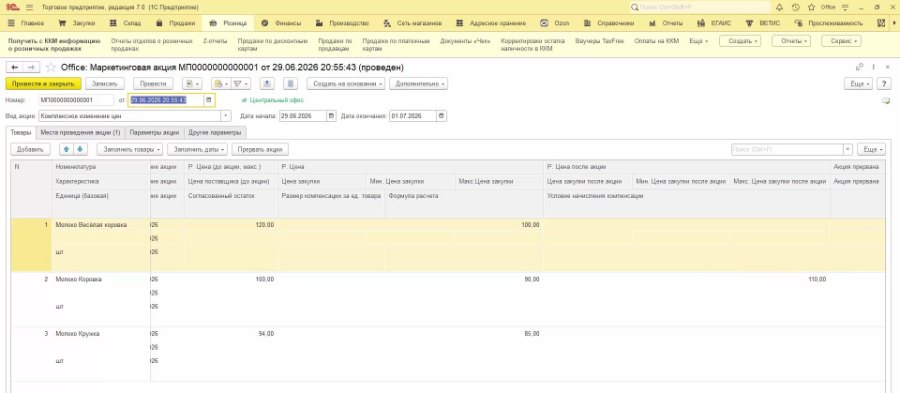
Task: Expand the Создать dropdown in command panel
Action: tap(740, 41)
